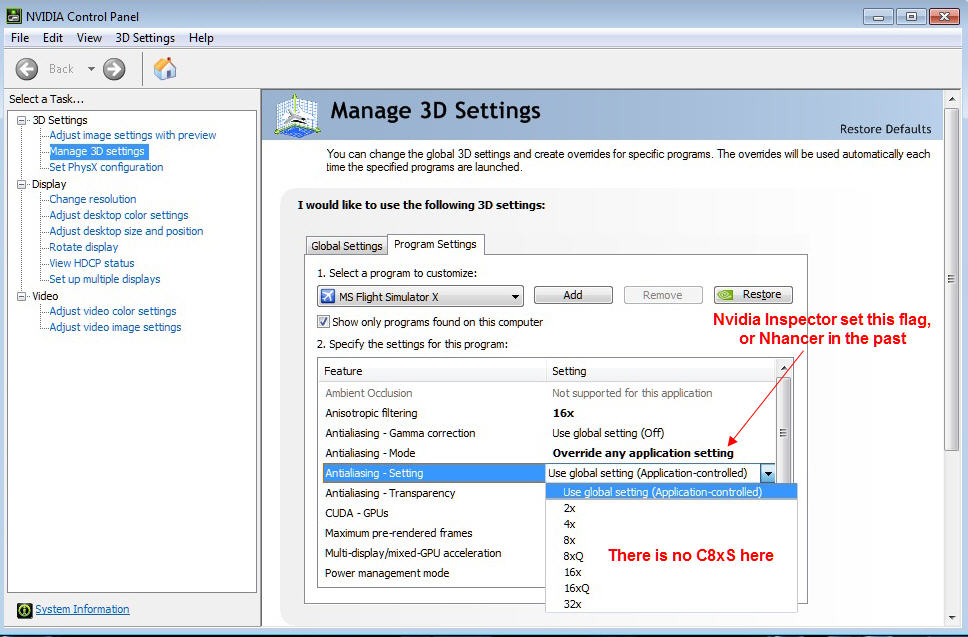Select 16x antialiasing option

672,572
